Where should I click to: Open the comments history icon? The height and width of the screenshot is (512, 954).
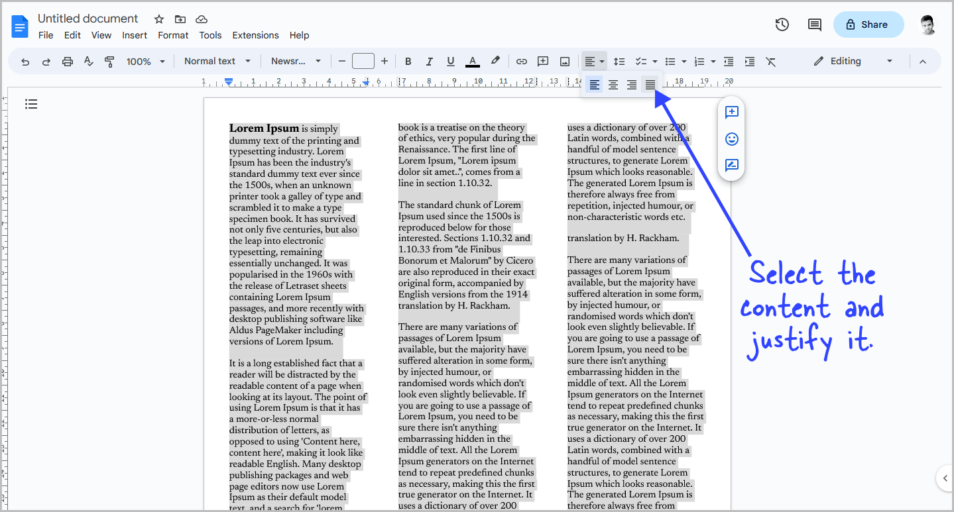pyautogui.click(x=814, y=25)
